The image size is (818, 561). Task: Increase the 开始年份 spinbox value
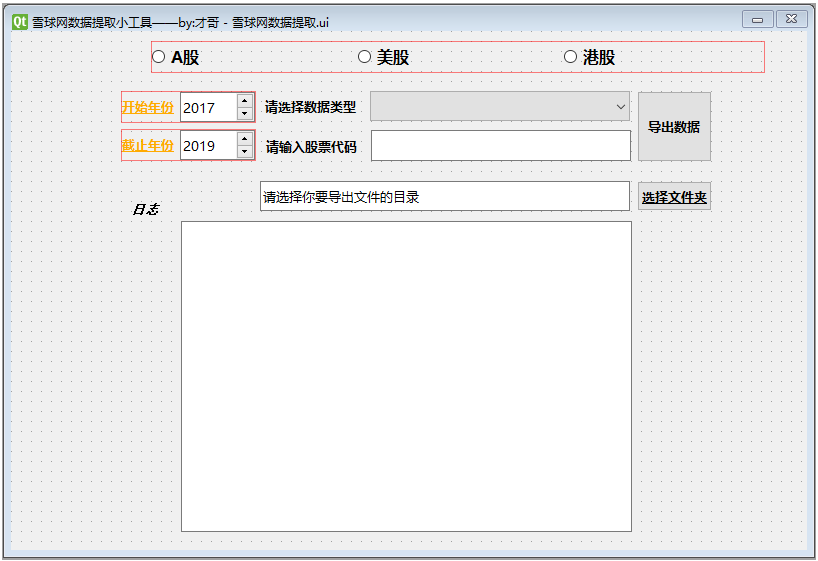click(x=245, y=101)
